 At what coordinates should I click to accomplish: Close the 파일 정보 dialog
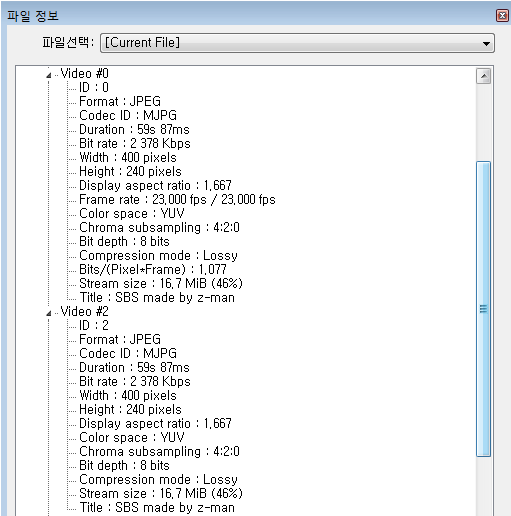click(x=502, y=15)
